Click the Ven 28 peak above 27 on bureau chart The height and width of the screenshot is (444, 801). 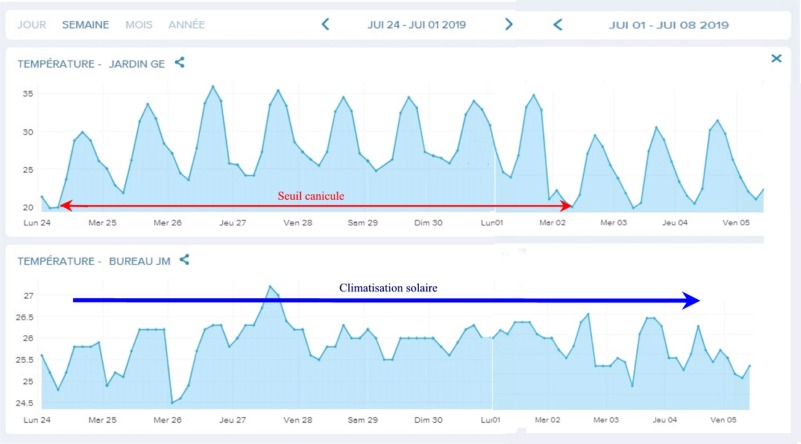click(270, 287)
